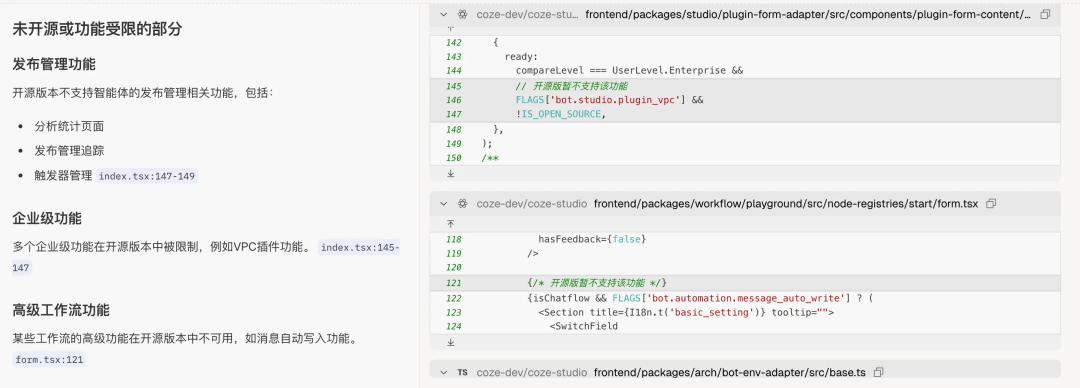Open the bot-env-adapter/src/base.ts path

point(729,372)
